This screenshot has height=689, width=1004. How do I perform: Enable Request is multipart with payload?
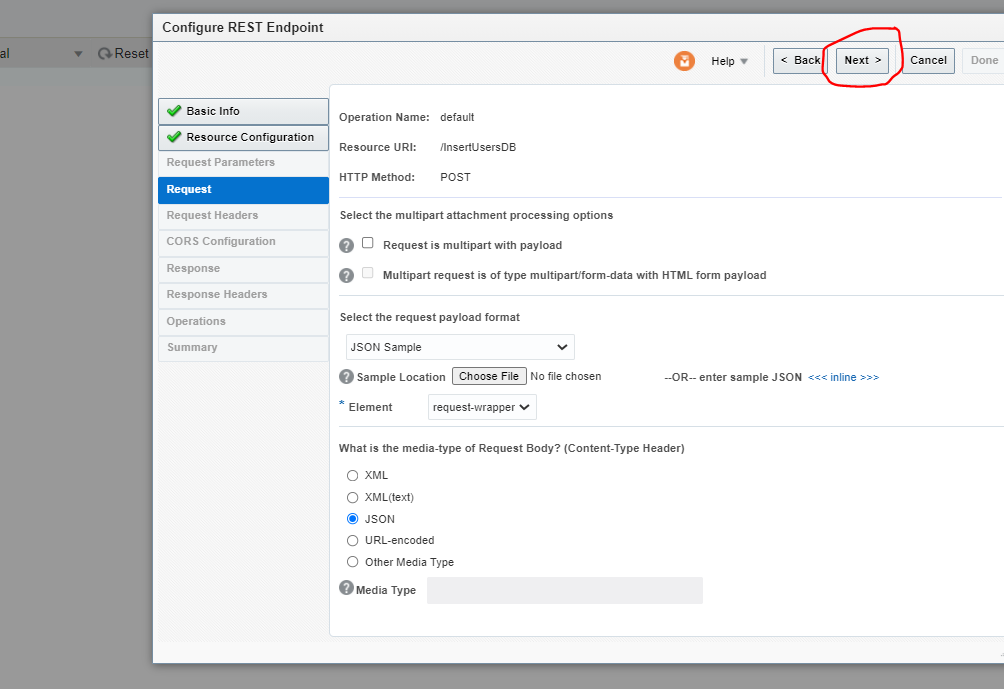click(367, 244)
